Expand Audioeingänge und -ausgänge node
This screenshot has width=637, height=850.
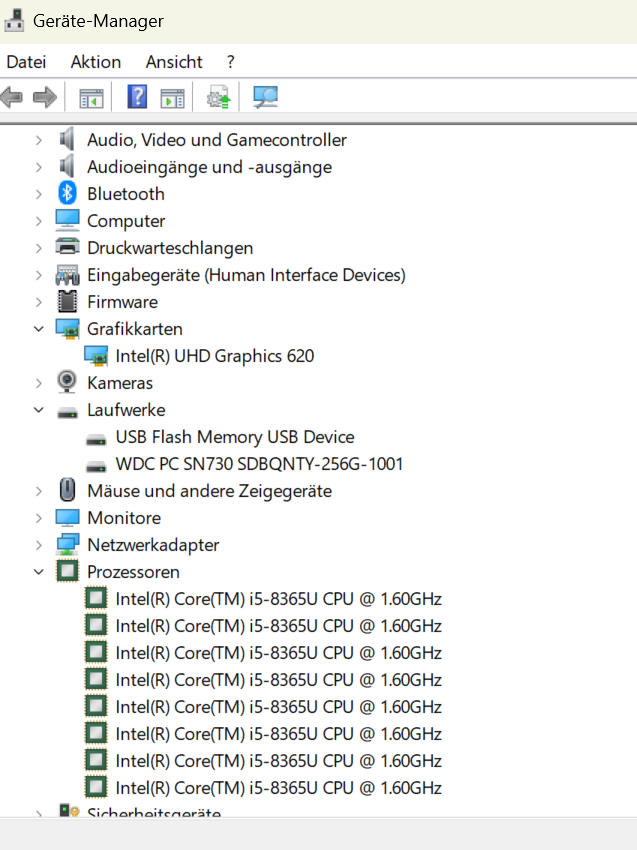click(x=38, y=168)
